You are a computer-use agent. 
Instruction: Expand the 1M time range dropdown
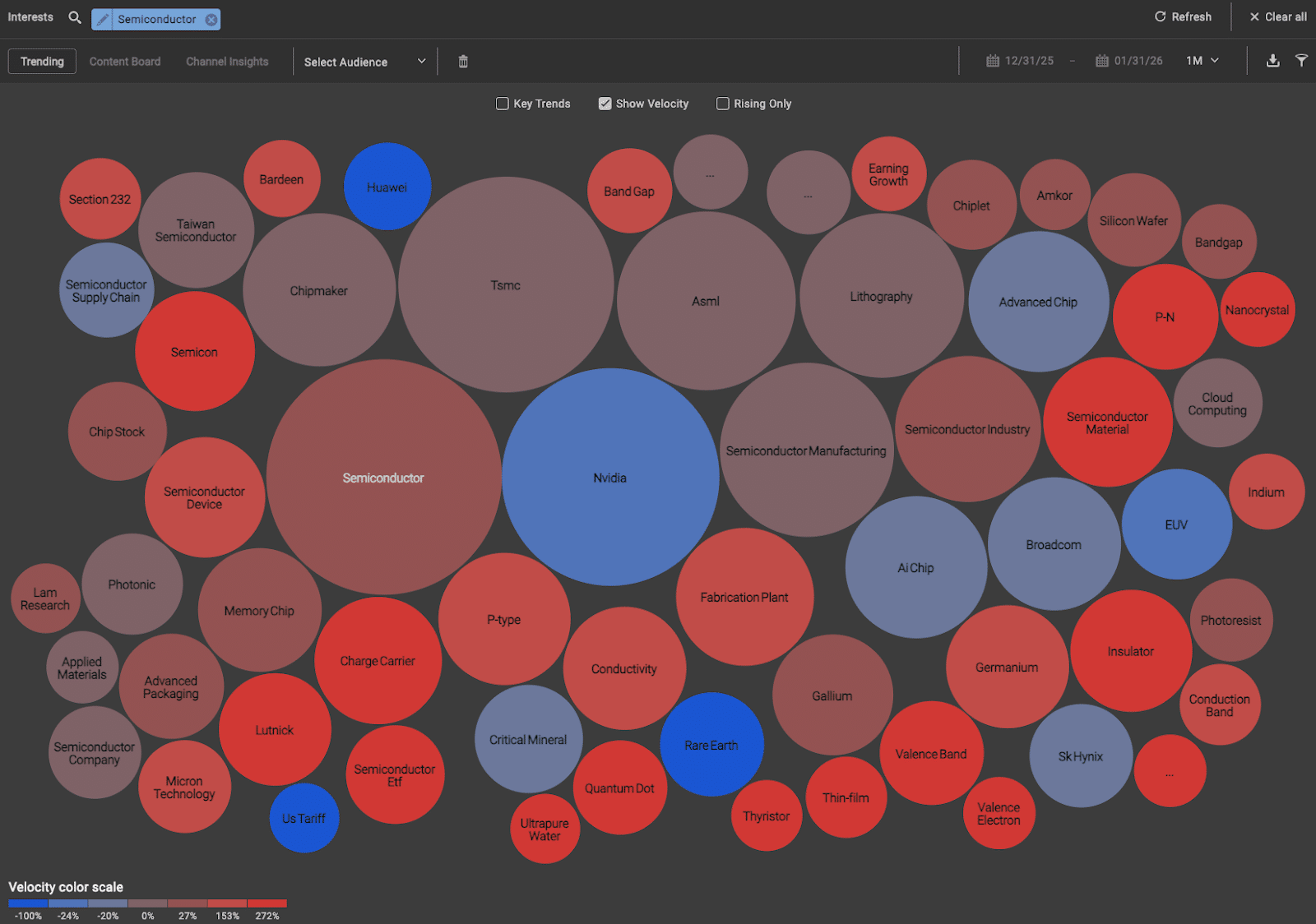click(1202, 61)
